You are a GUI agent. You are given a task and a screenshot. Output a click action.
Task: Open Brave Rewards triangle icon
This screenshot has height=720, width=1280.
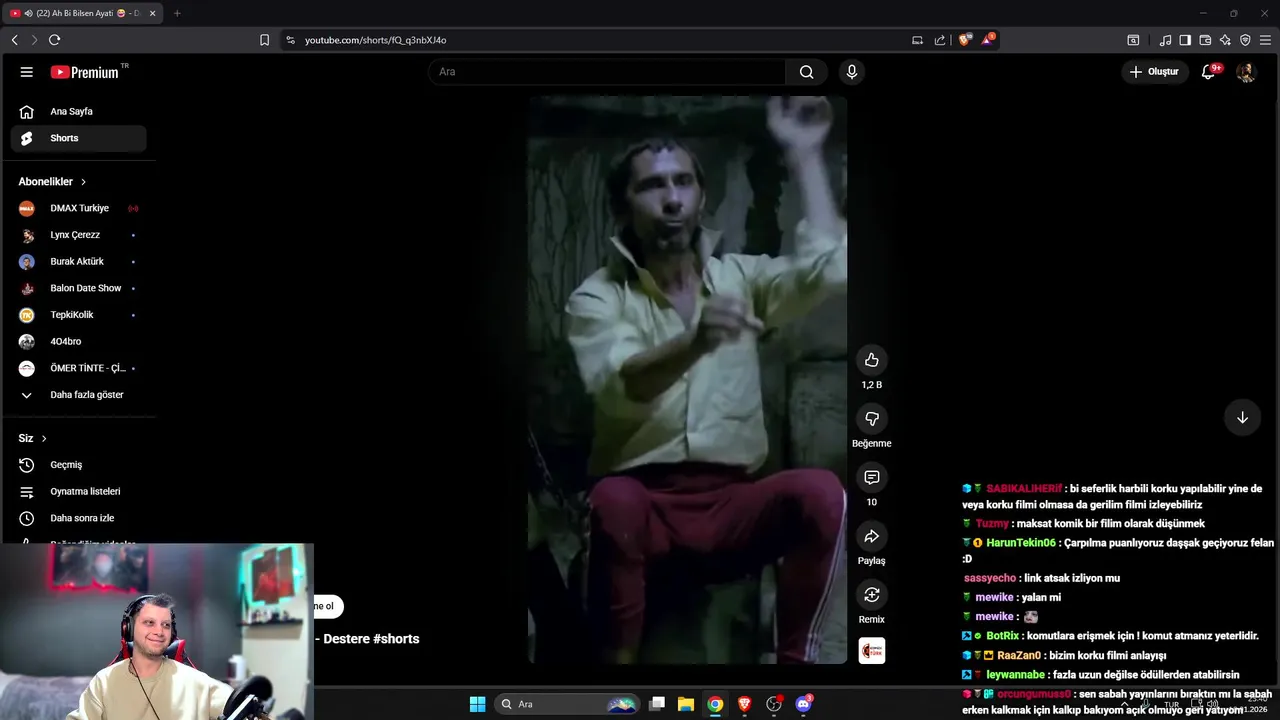(988, 40)
